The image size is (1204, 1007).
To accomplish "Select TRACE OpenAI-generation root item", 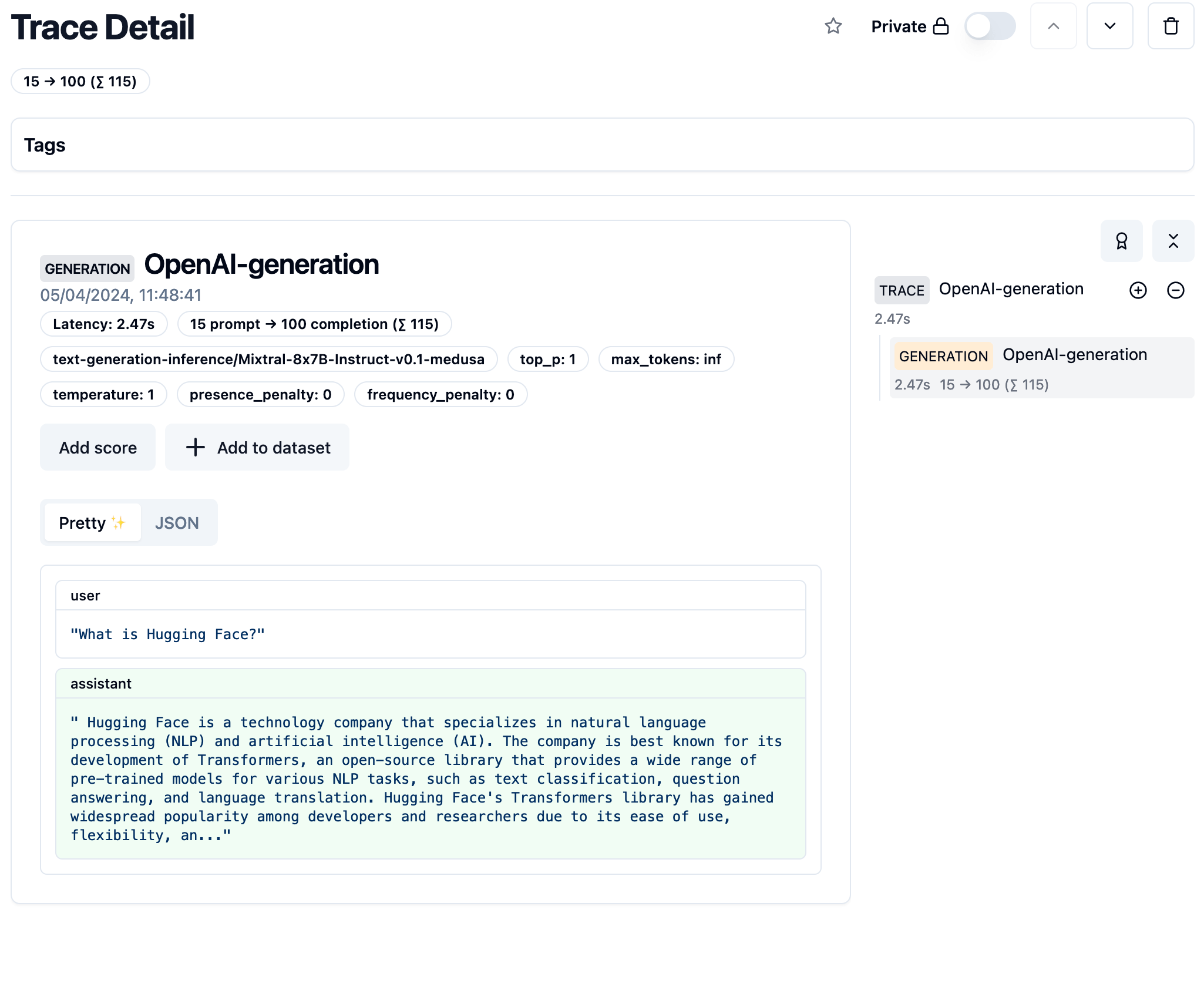I will coord(1010,290).
